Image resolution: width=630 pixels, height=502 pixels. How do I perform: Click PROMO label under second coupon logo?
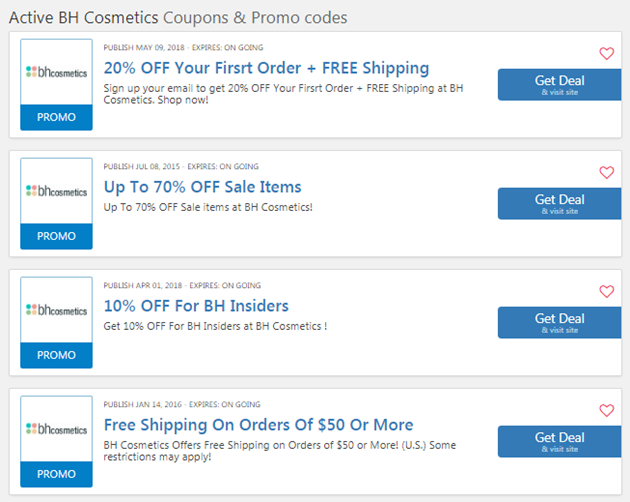point(56,236)
